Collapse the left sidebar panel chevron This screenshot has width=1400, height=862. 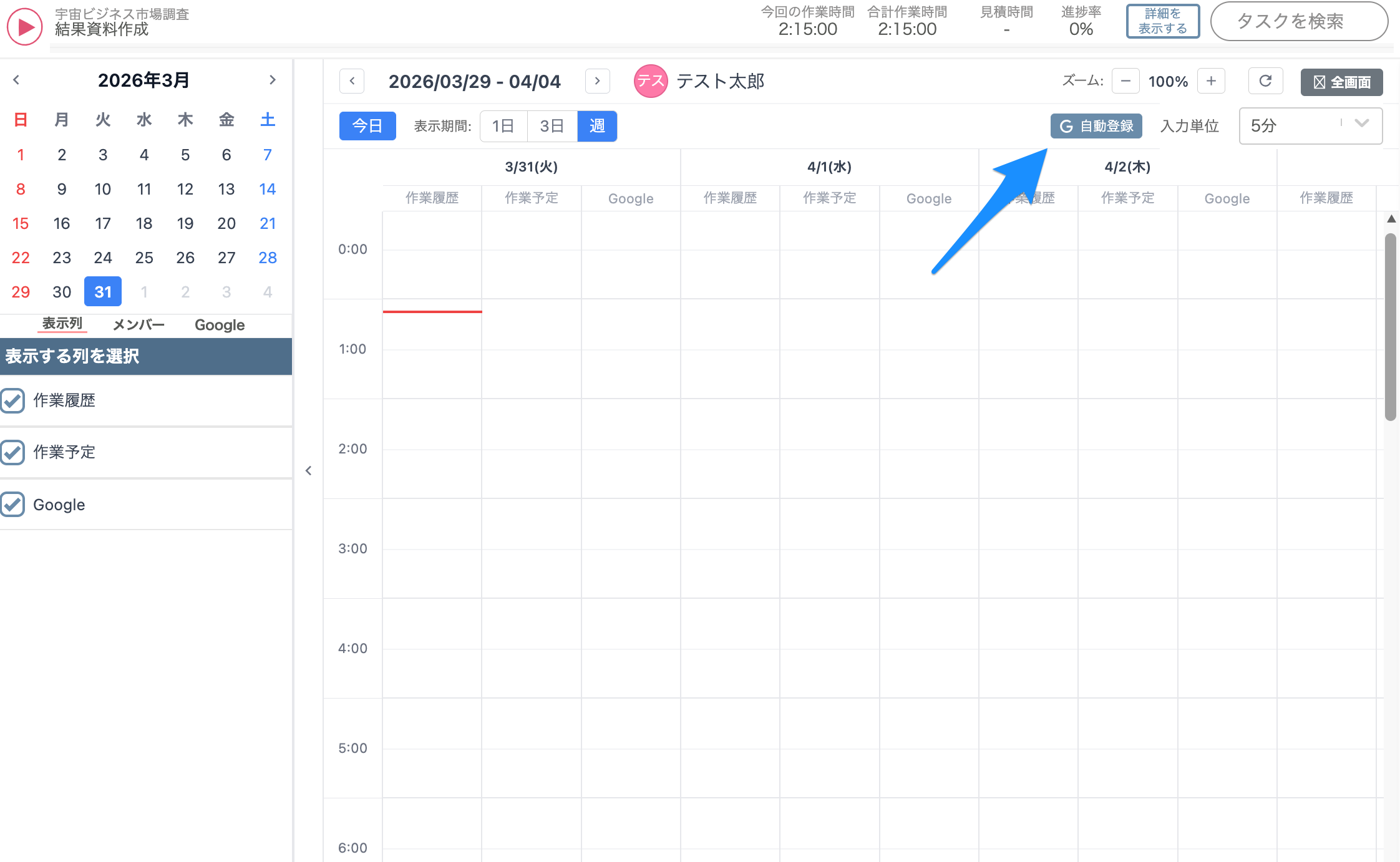coord(308,471)
